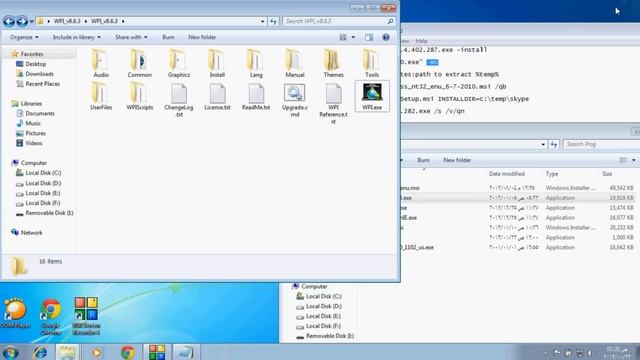Open GOM Player desktop shortcut
Viewport: 640px width, 360px height.
[15, 313]
